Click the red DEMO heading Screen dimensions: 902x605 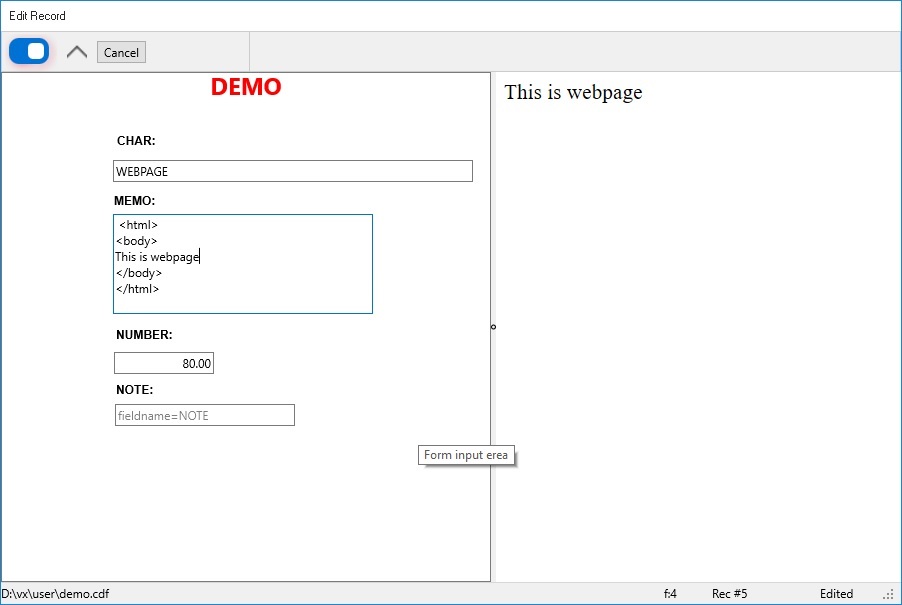pyautogui.click(x=246, y=88)
